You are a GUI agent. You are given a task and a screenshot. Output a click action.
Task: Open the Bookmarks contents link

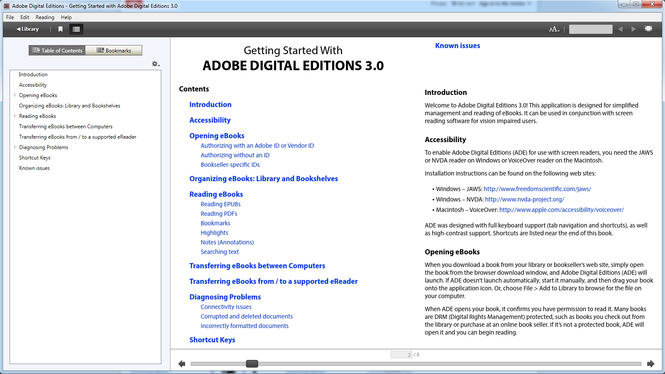click(215, 223)
